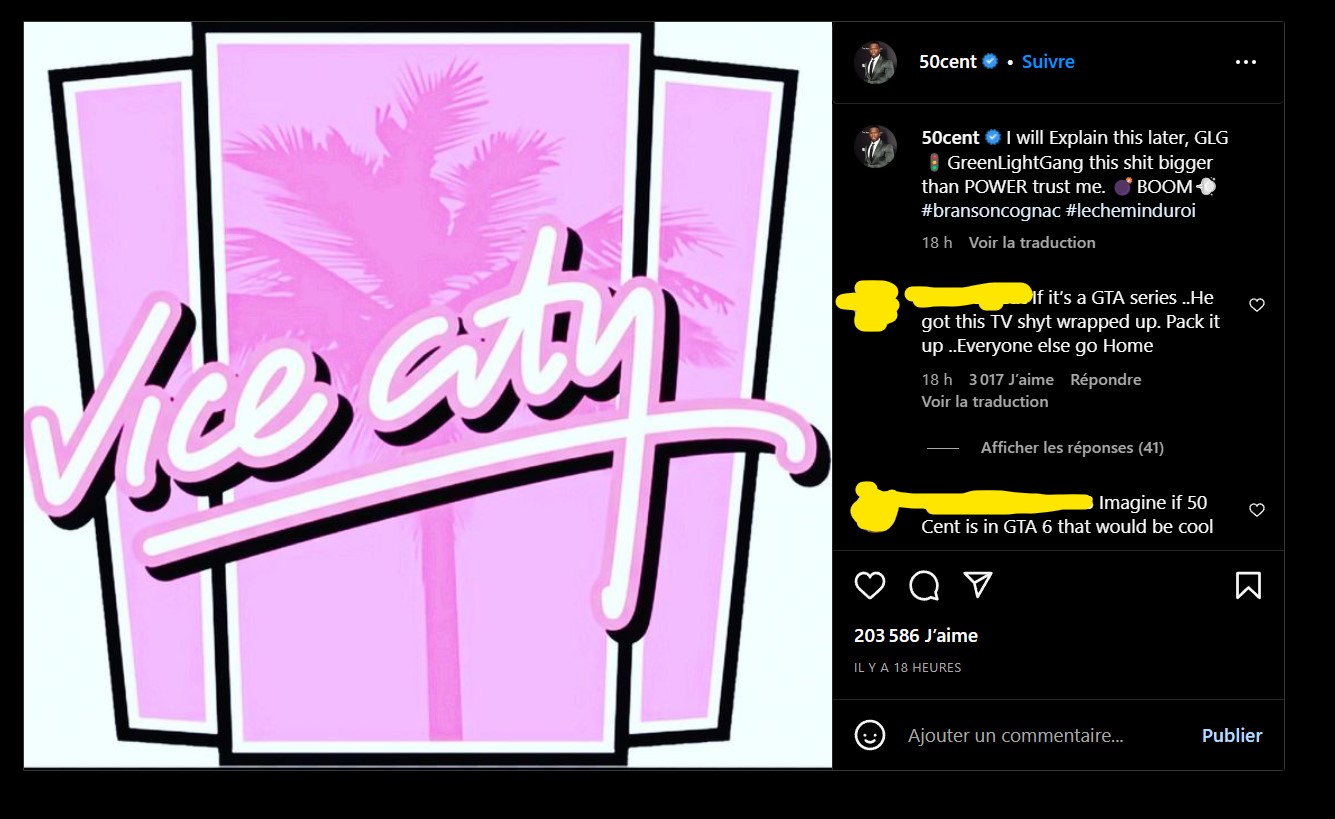Open the #lecheminduroi hashtag link
Viewport: 1335px width, 819px height.
(x=1132, y=211)
